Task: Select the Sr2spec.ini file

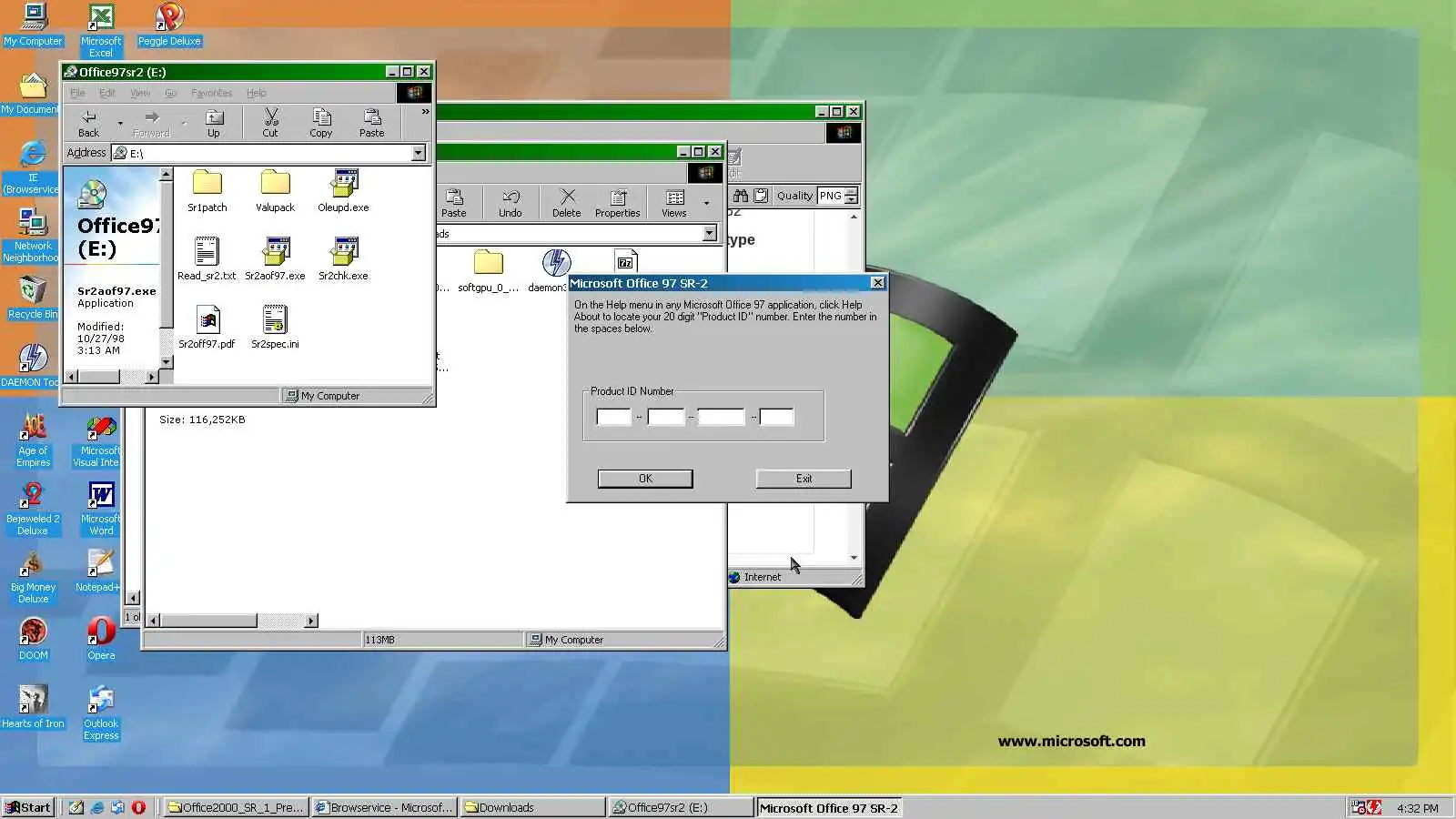Action: point(275,328)
